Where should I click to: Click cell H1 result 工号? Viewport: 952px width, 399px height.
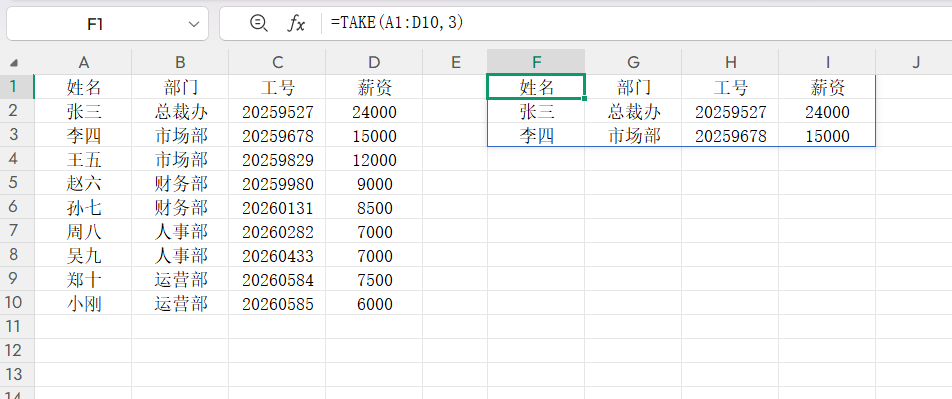click(730, 87)
